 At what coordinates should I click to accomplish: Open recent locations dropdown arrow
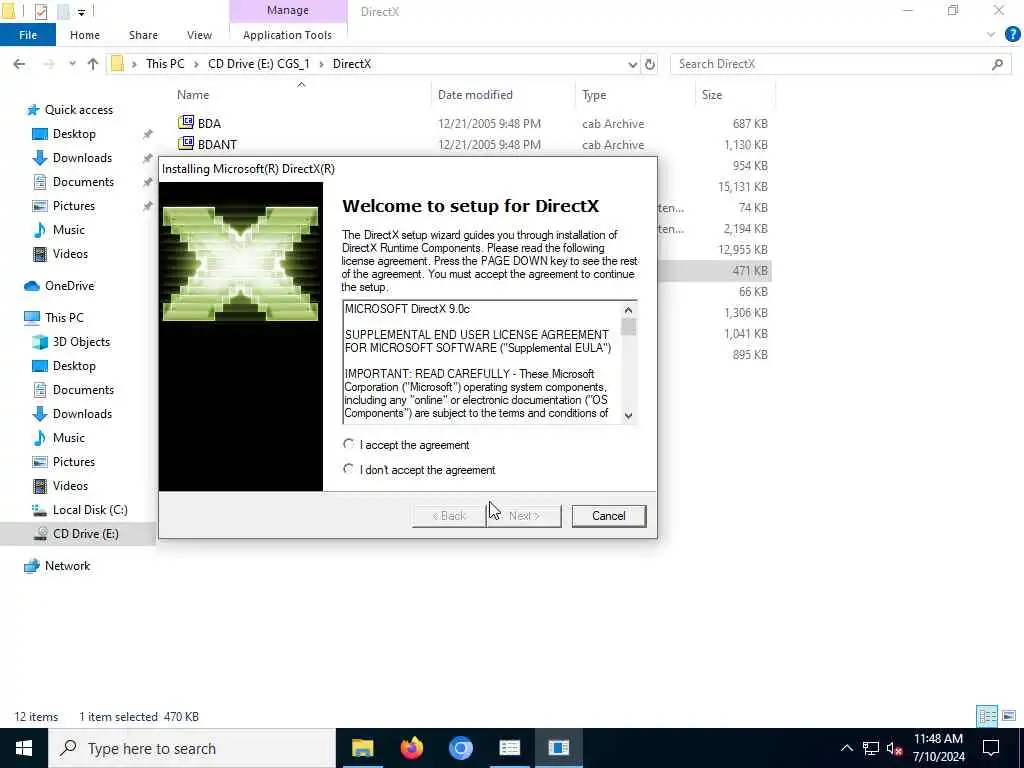tap(72, 64)
